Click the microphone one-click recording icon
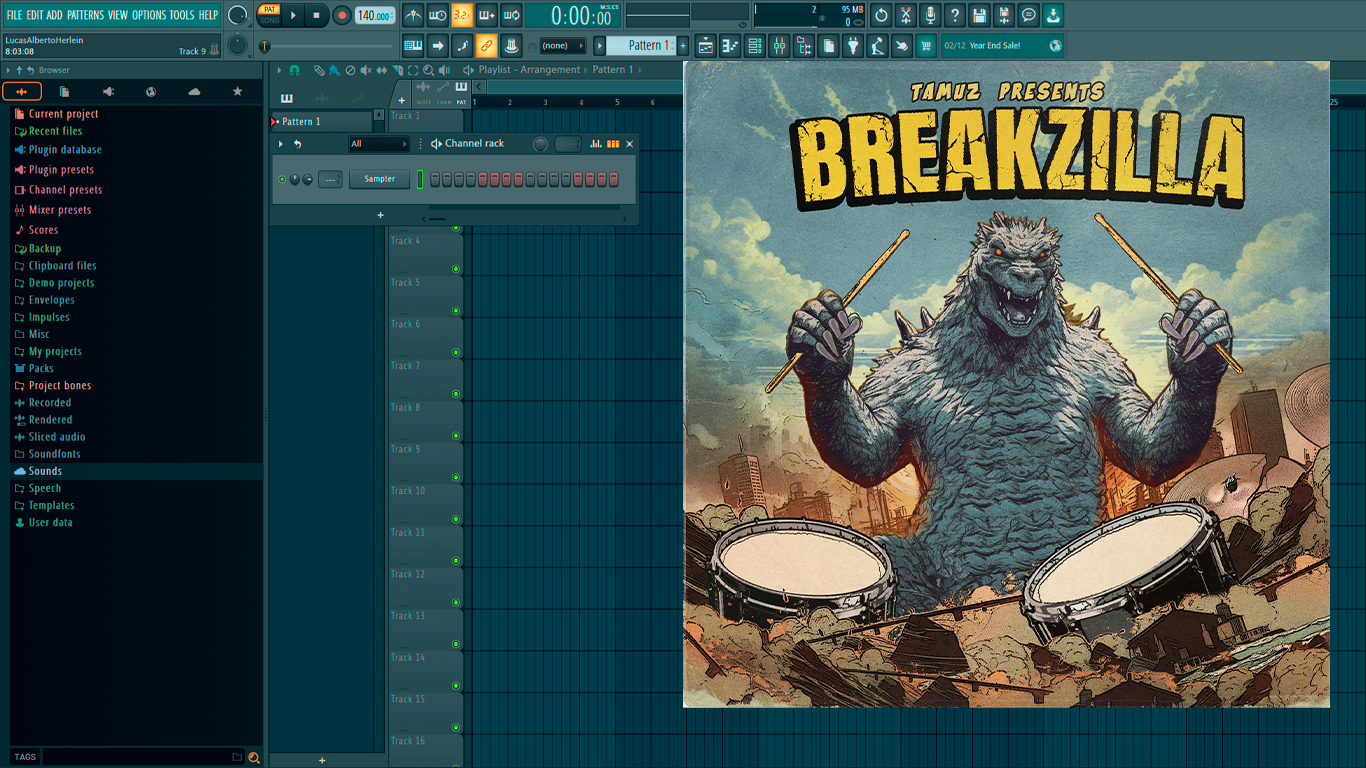 [x=930, y=15]
